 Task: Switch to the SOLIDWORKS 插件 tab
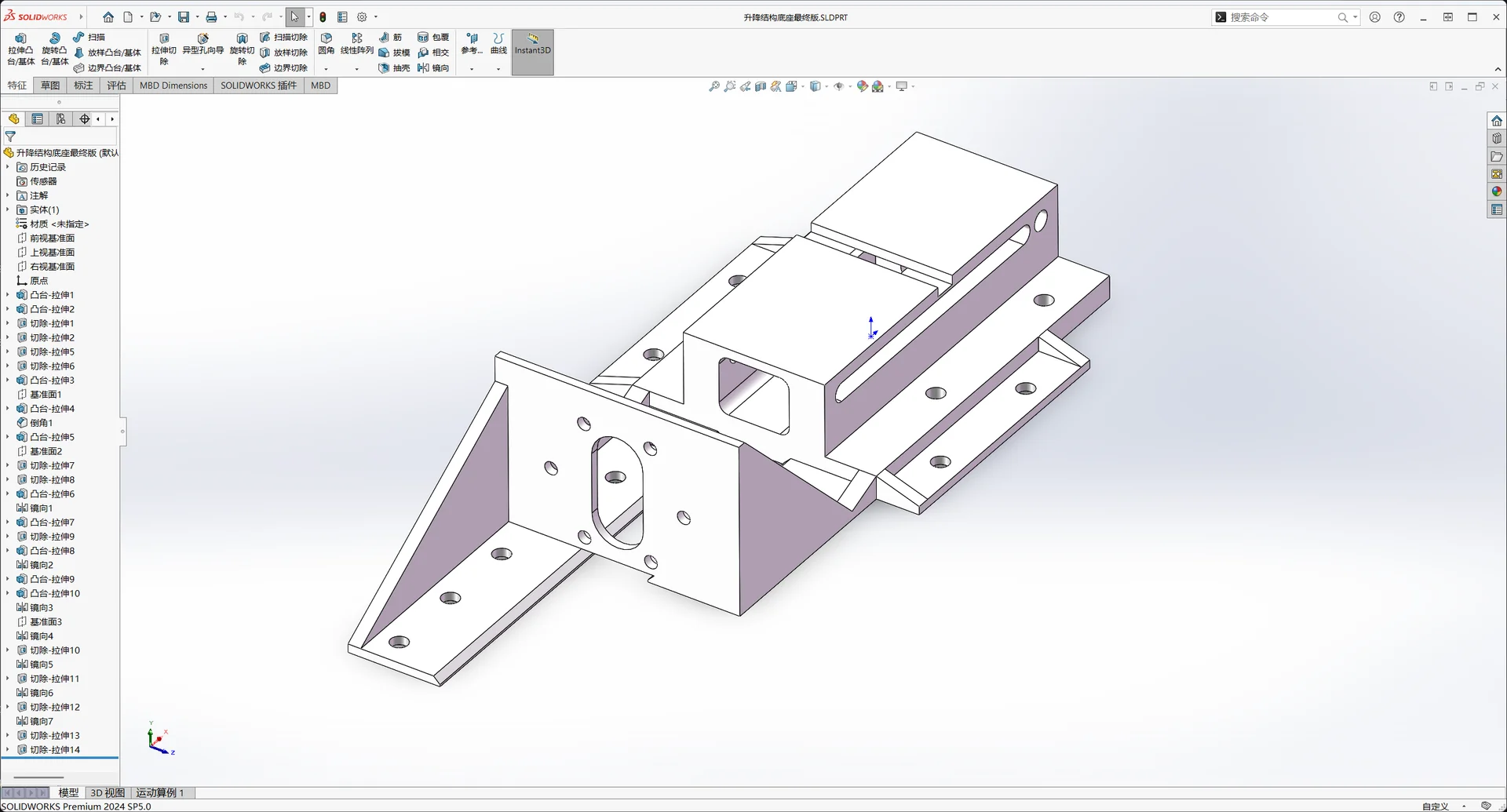(x=258, y=86)
